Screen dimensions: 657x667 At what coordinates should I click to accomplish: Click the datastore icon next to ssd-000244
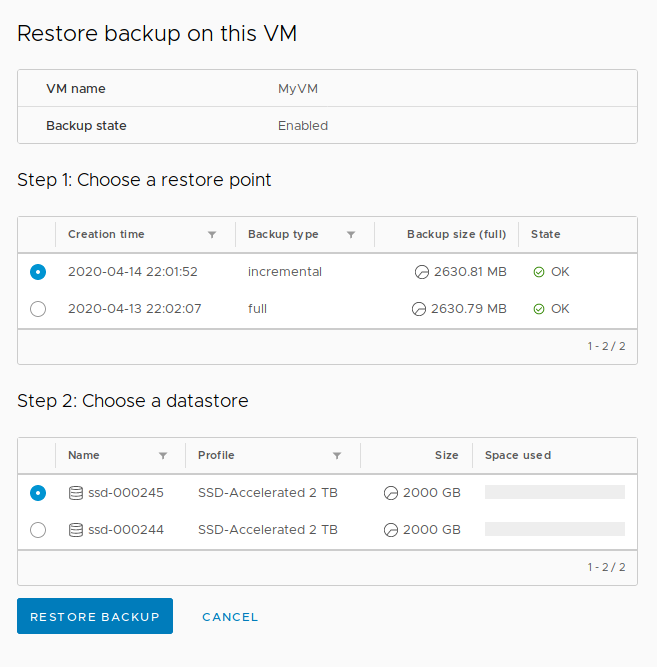point(76,530)
